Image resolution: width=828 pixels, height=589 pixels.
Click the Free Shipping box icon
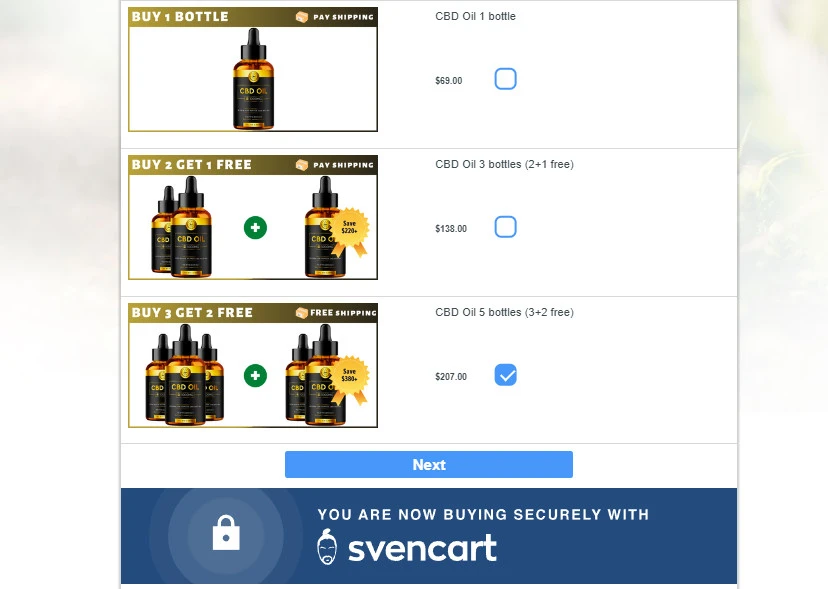click(302, 313)
